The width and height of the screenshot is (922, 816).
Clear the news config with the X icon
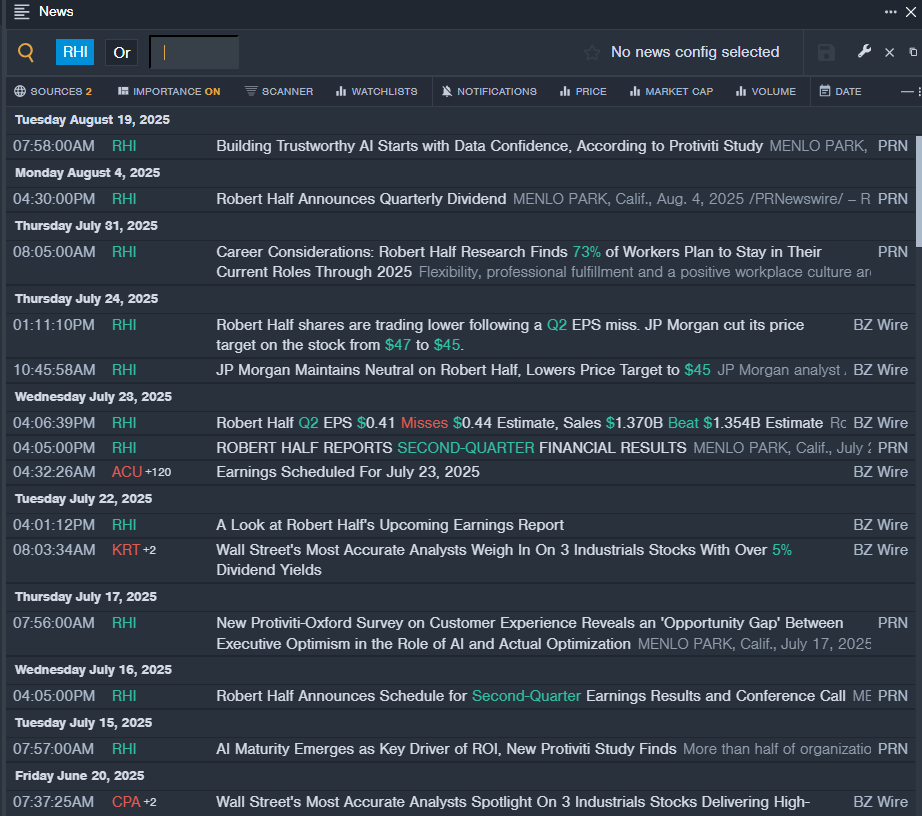point(890,53)
